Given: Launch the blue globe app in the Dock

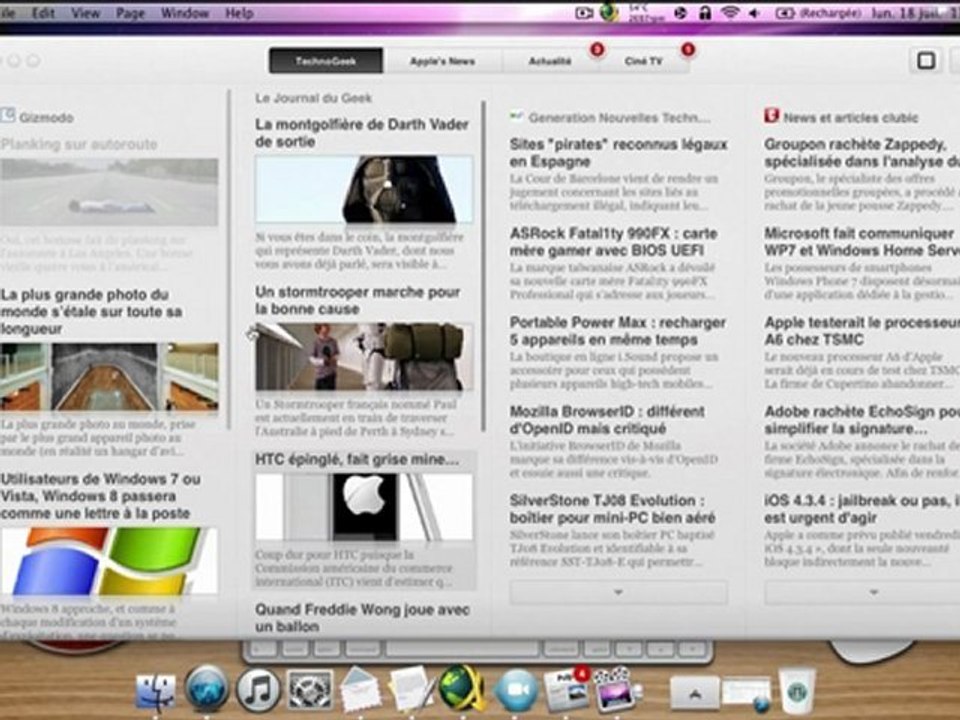Looking at the screenshot, I should [207, 688].
